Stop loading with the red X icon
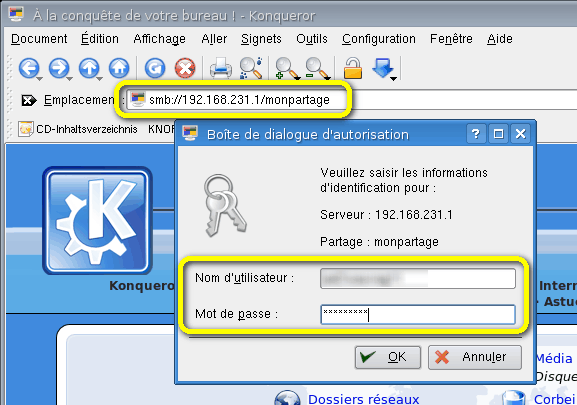The width and height of the screenshot is (577, 405). coord(185,68)
